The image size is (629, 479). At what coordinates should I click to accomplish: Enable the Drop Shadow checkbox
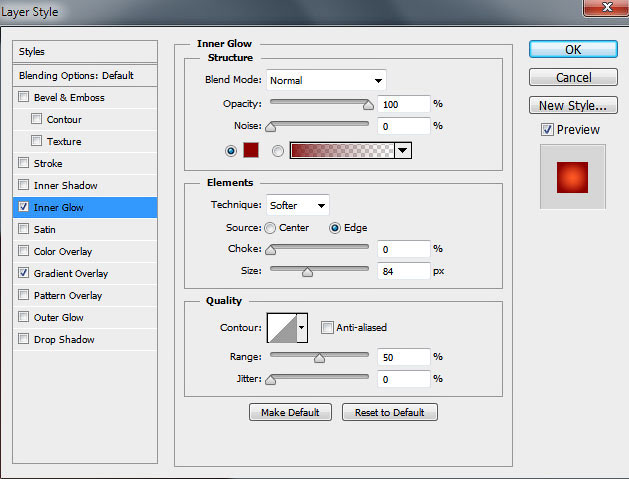[x=24, y=339]
